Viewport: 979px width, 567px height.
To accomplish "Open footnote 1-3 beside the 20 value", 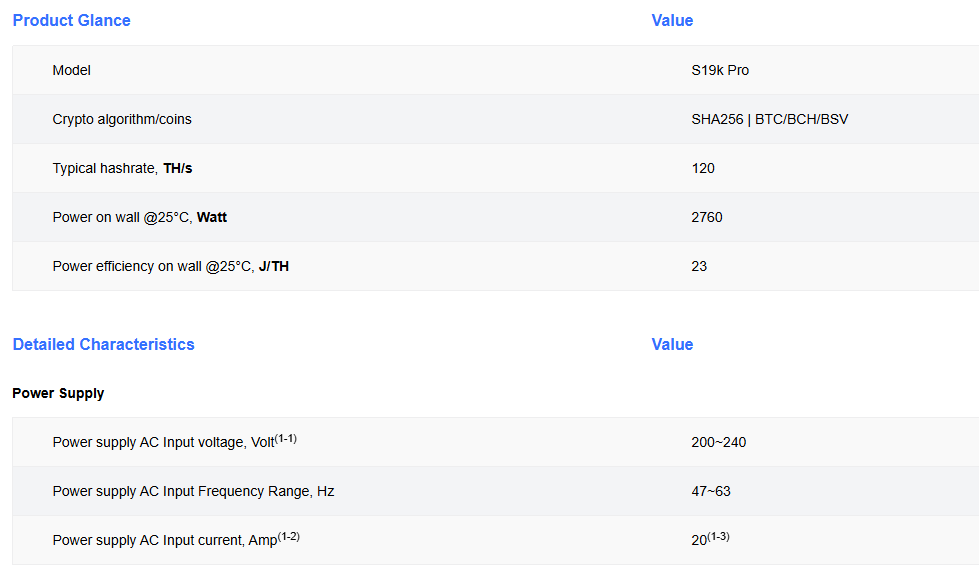I will 718,536.
